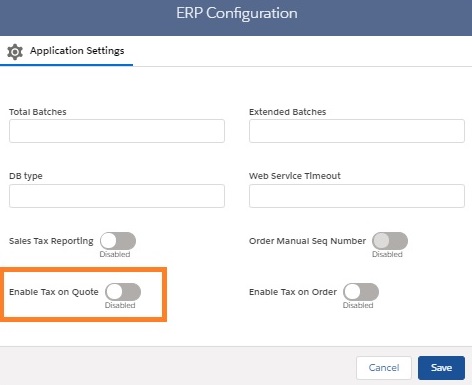
Task: Cancel the configuration dialog
Action: coord(384,368)
